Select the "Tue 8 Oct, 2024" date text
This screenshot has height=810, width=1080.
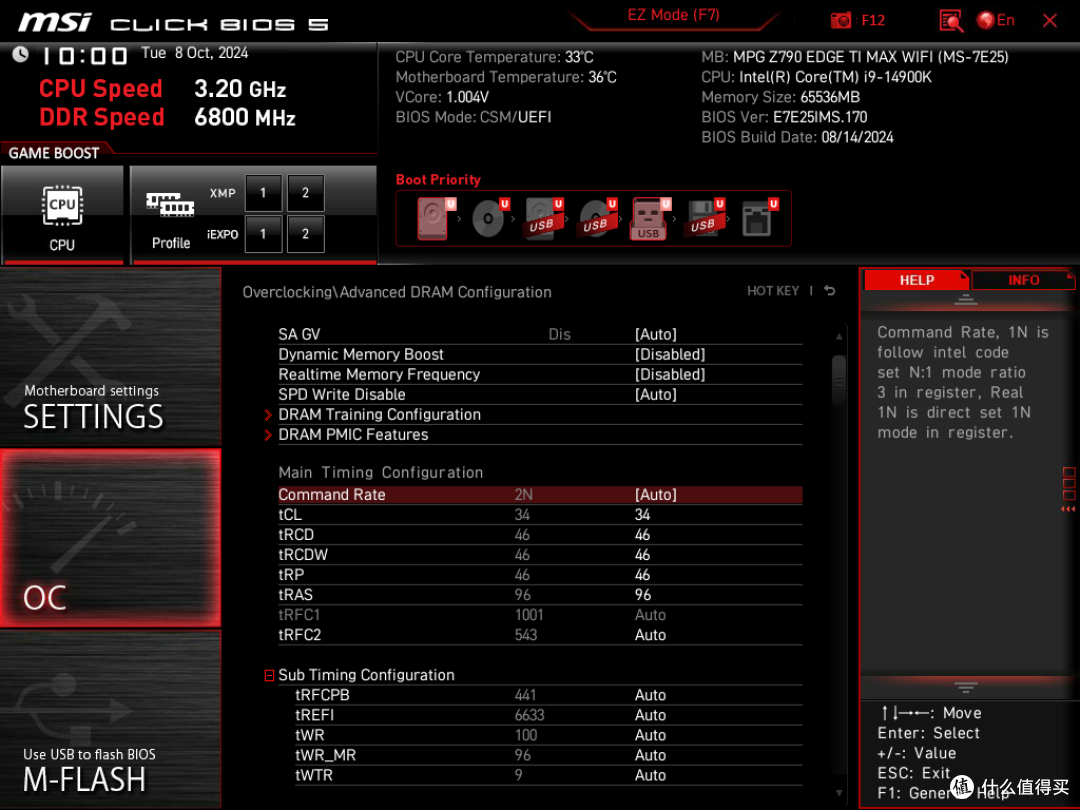point(194,53)
